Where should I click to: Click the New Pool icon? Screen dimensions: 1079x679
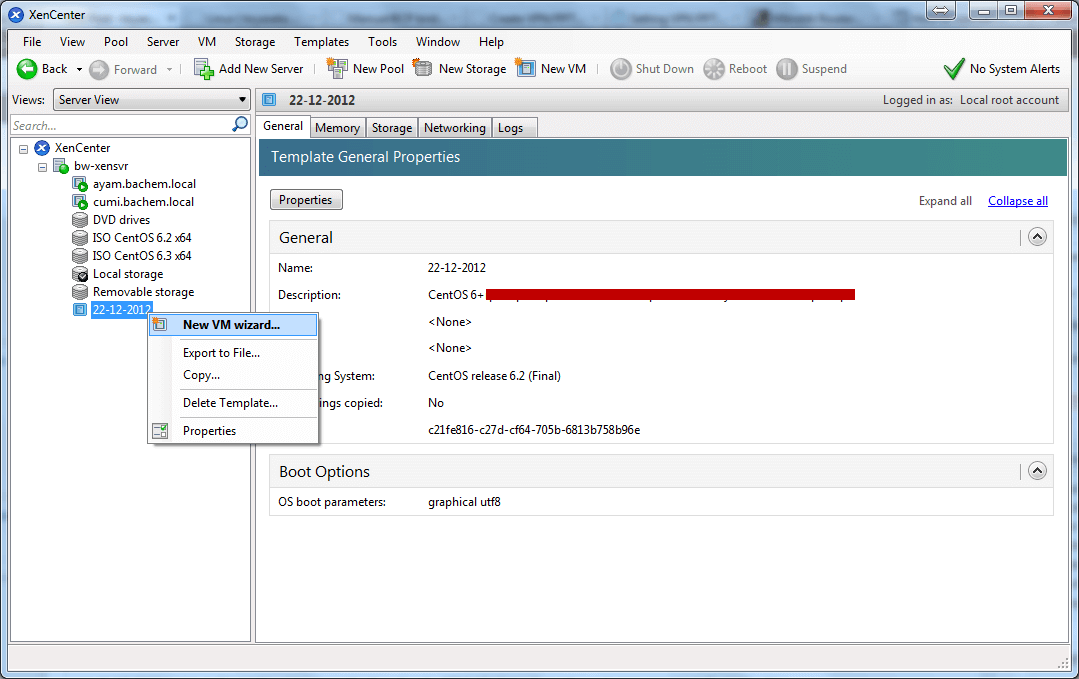(337, 68)
